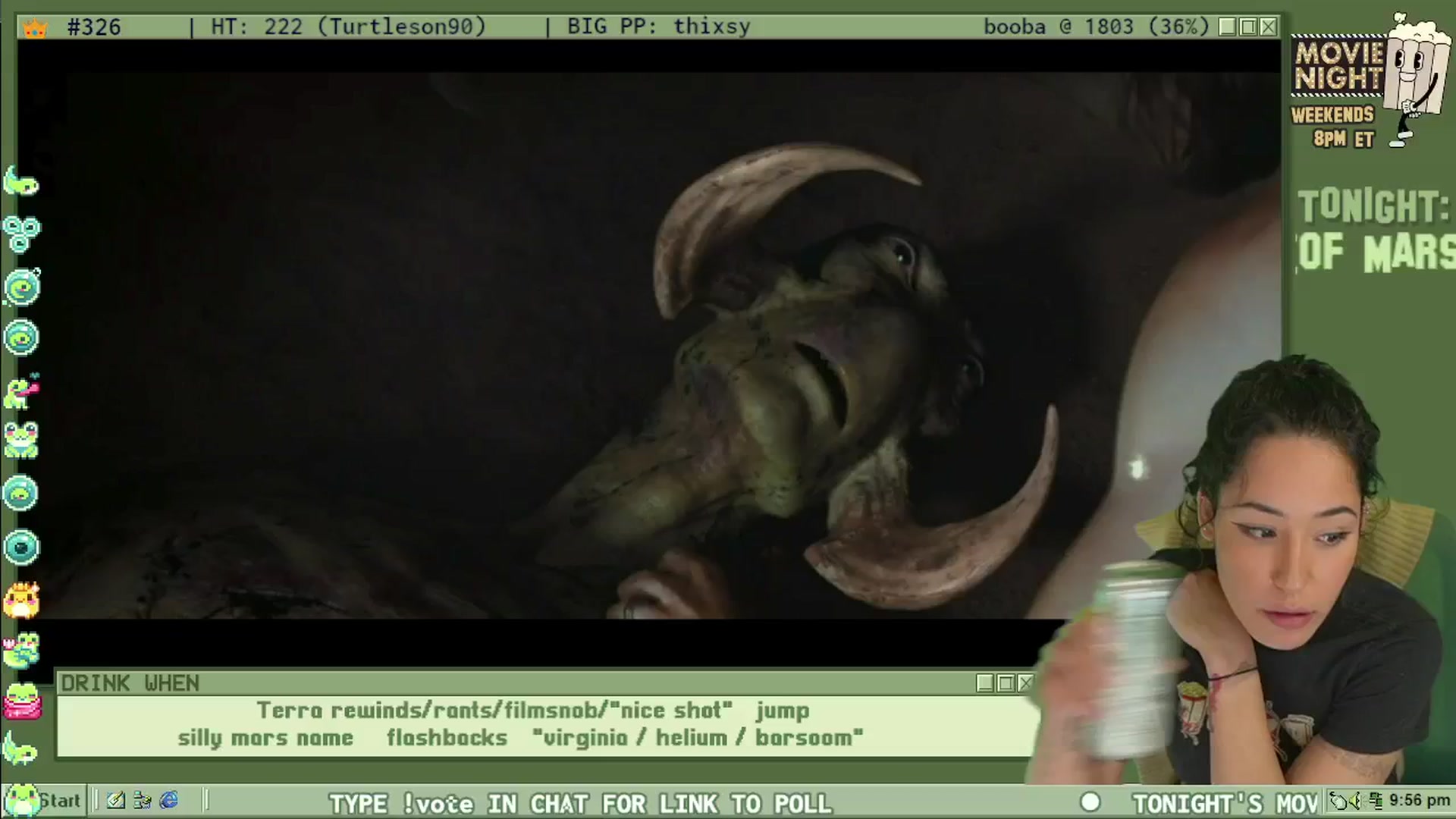Click the mouse icon in system tray
1456x819 pixels.
[x=1339, y=801]
